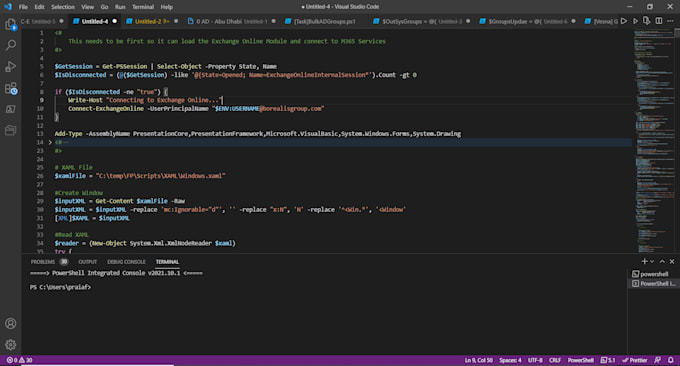Screen dimensions: 680x366
Task: Open the Explorer view in the activity bar
Action: pyautogui.click(x=10, y=24)
